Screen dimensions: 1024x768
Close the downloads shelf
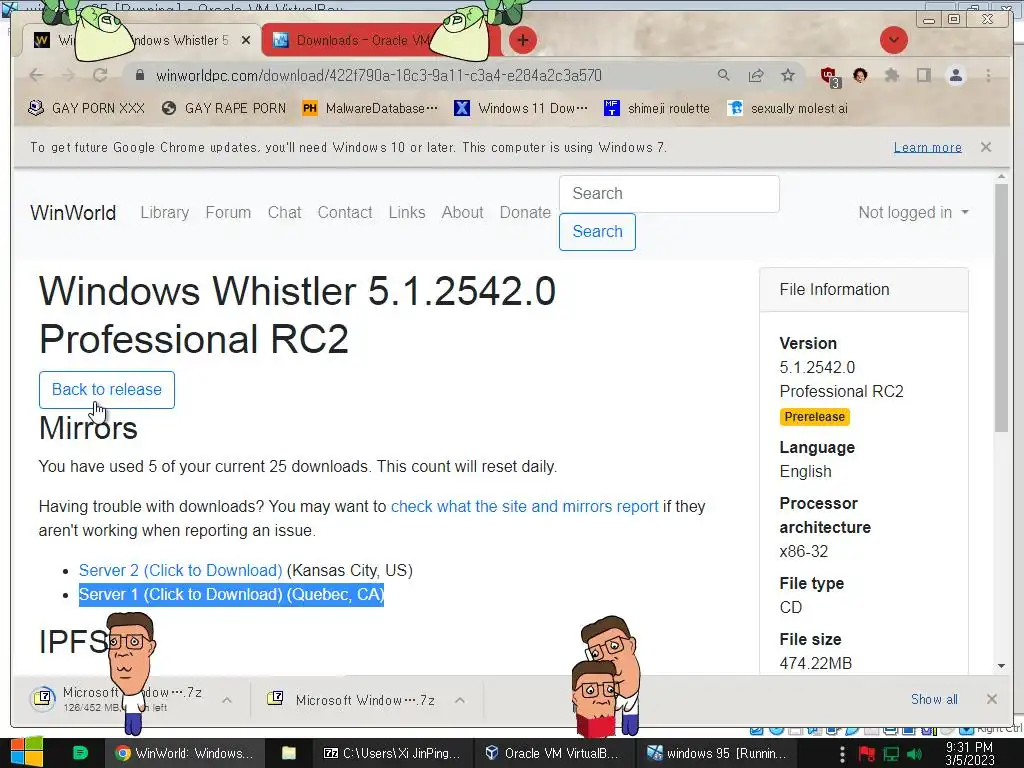(x=991, y=699)
